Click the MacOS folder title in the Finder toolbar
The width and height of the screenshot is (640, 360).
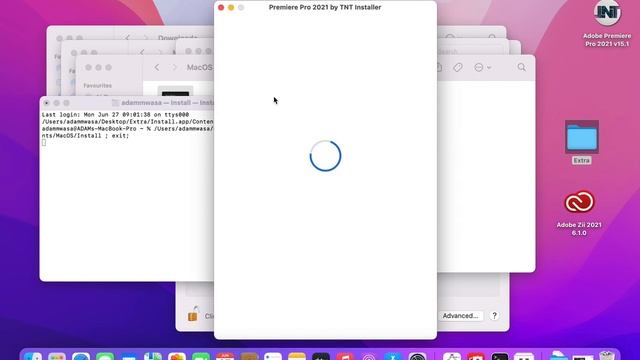pyautogui.click(x=200, y=67)
